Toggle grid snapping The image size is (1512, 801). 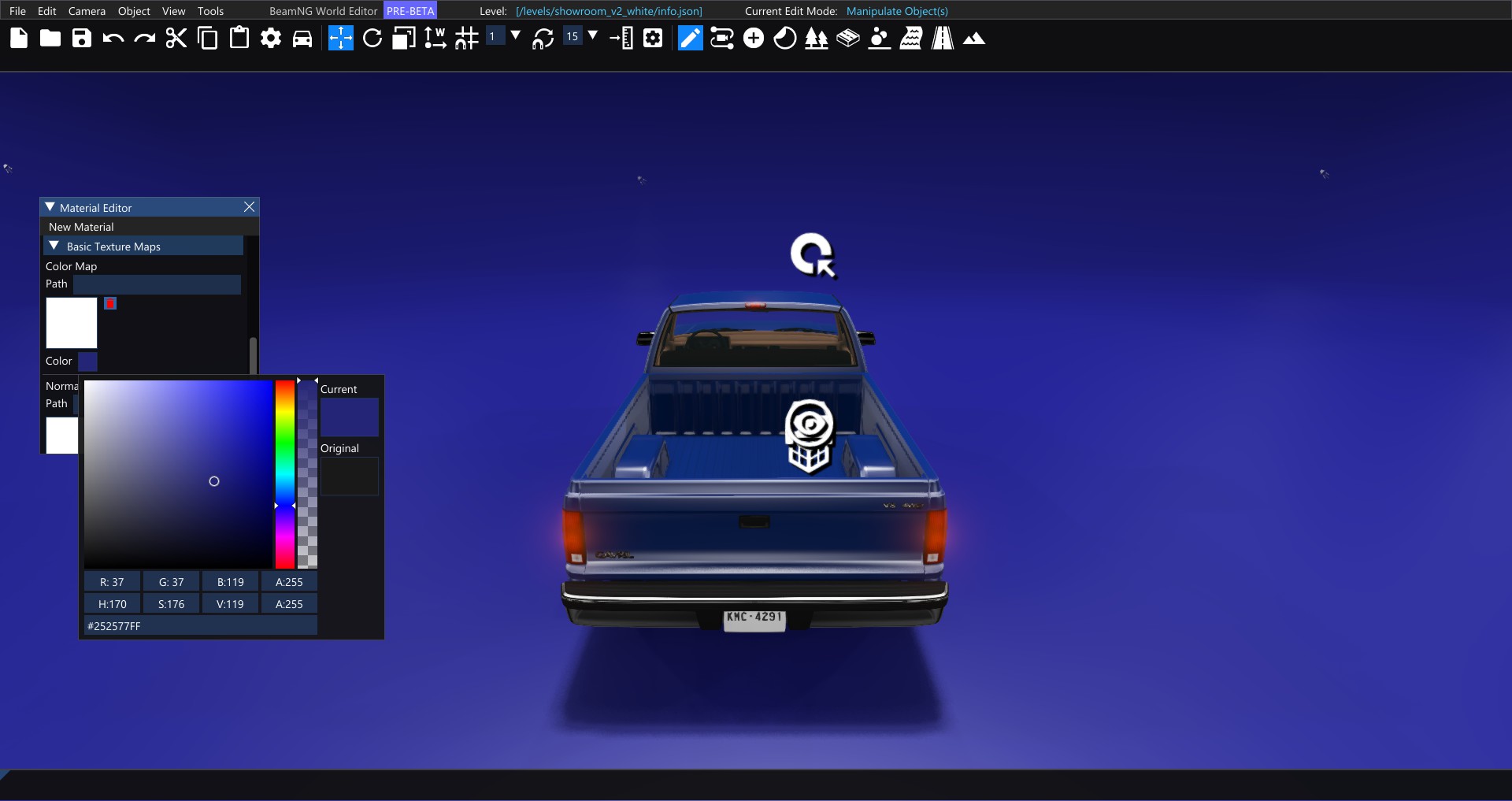tap(467, 38)
